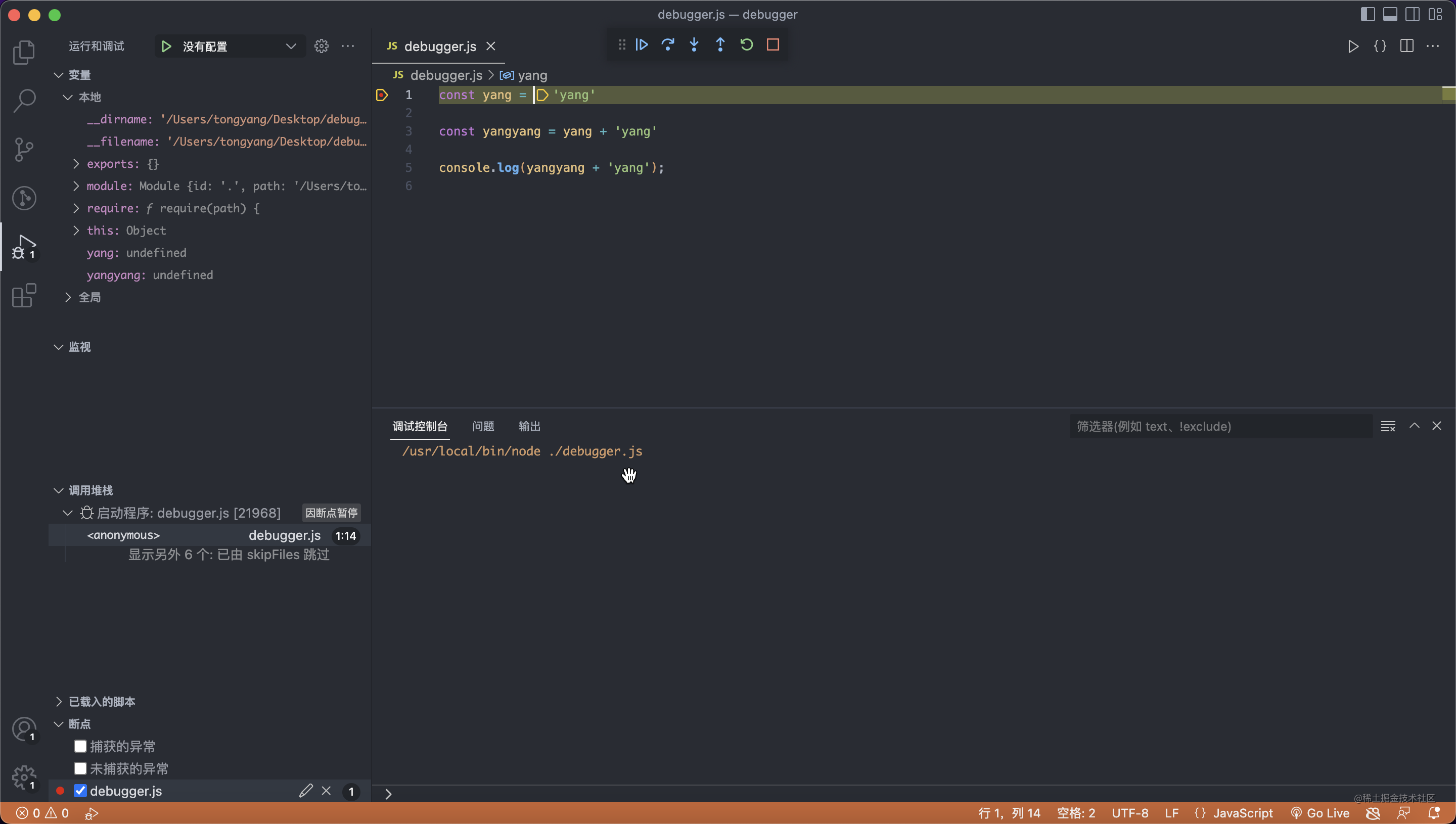The width and height of the screenshot is (1456, 824).
Task: Click the Step Over debug icon
Action: [668, 44]
